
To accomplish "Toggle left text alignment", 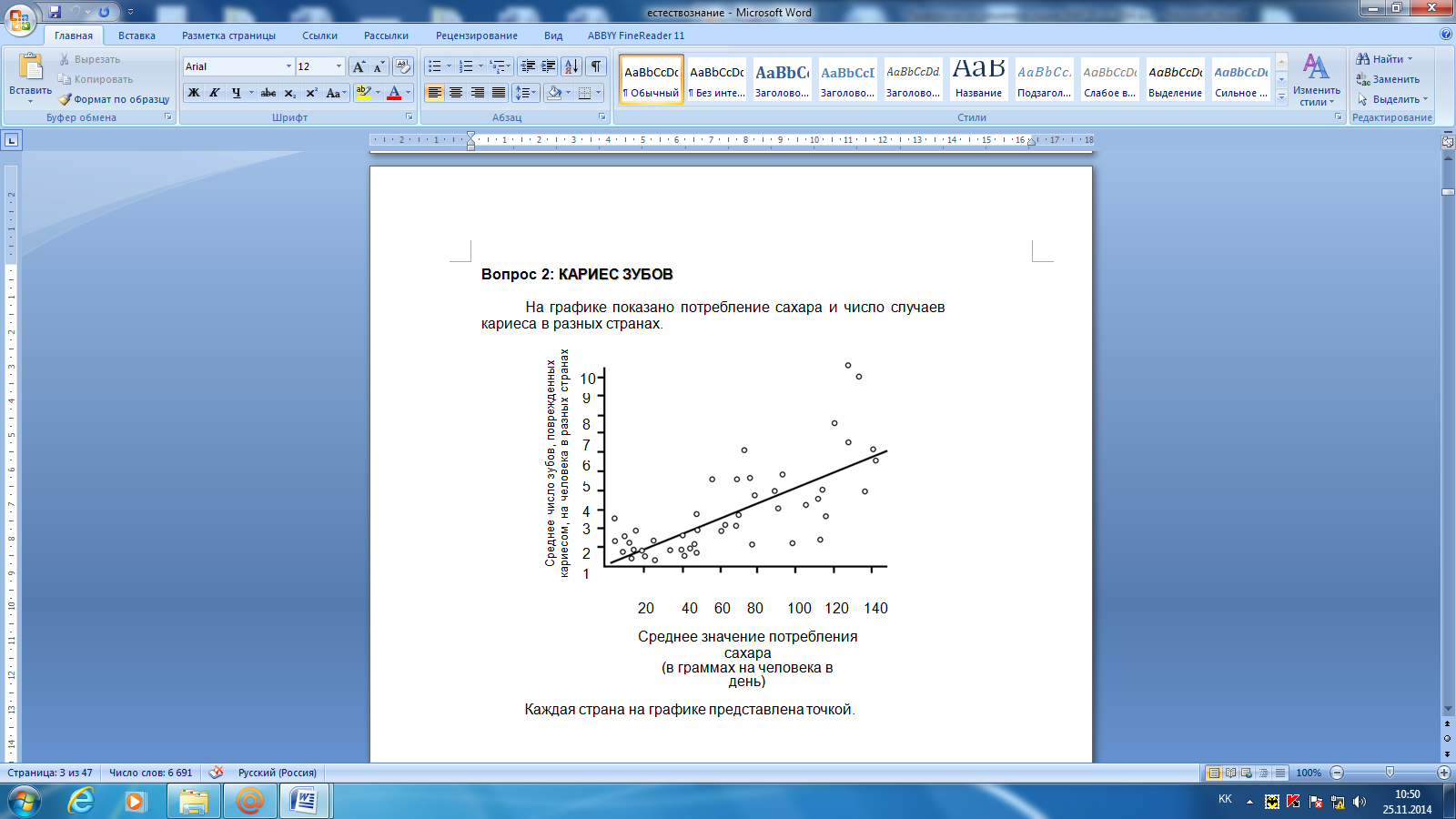I will [435, 93].
